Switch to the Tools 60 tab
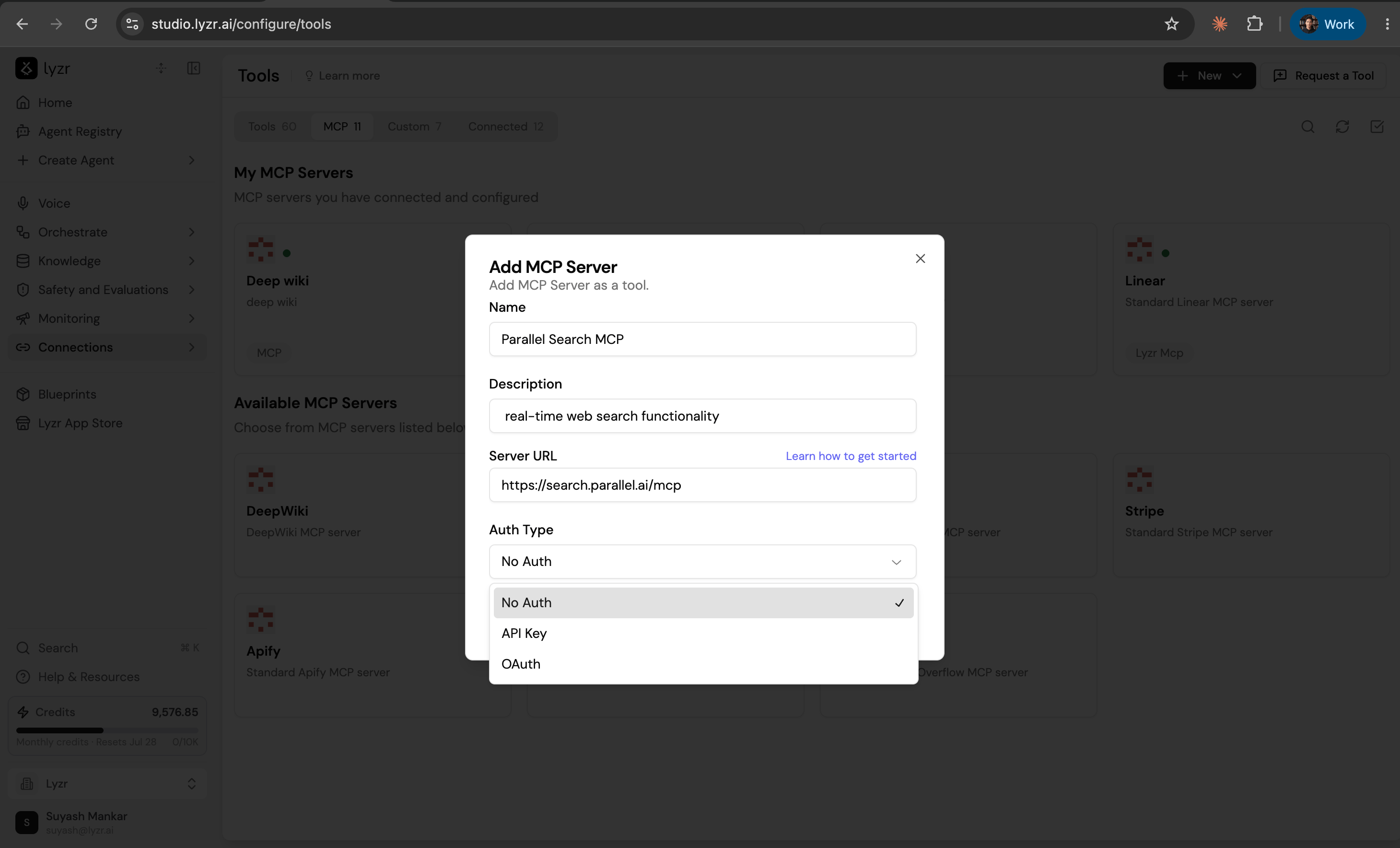1400x848 pixels. click(x=272, y=126)
